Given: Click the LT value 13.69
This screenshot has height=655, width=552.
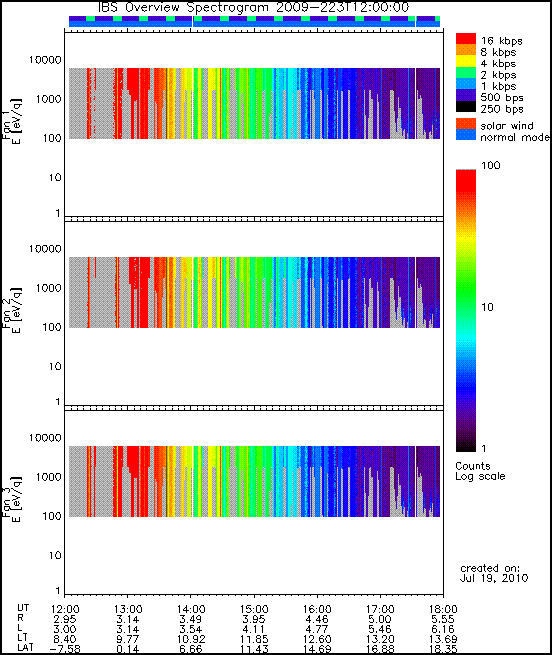Looking at the screenshot, I should (443, 639).
